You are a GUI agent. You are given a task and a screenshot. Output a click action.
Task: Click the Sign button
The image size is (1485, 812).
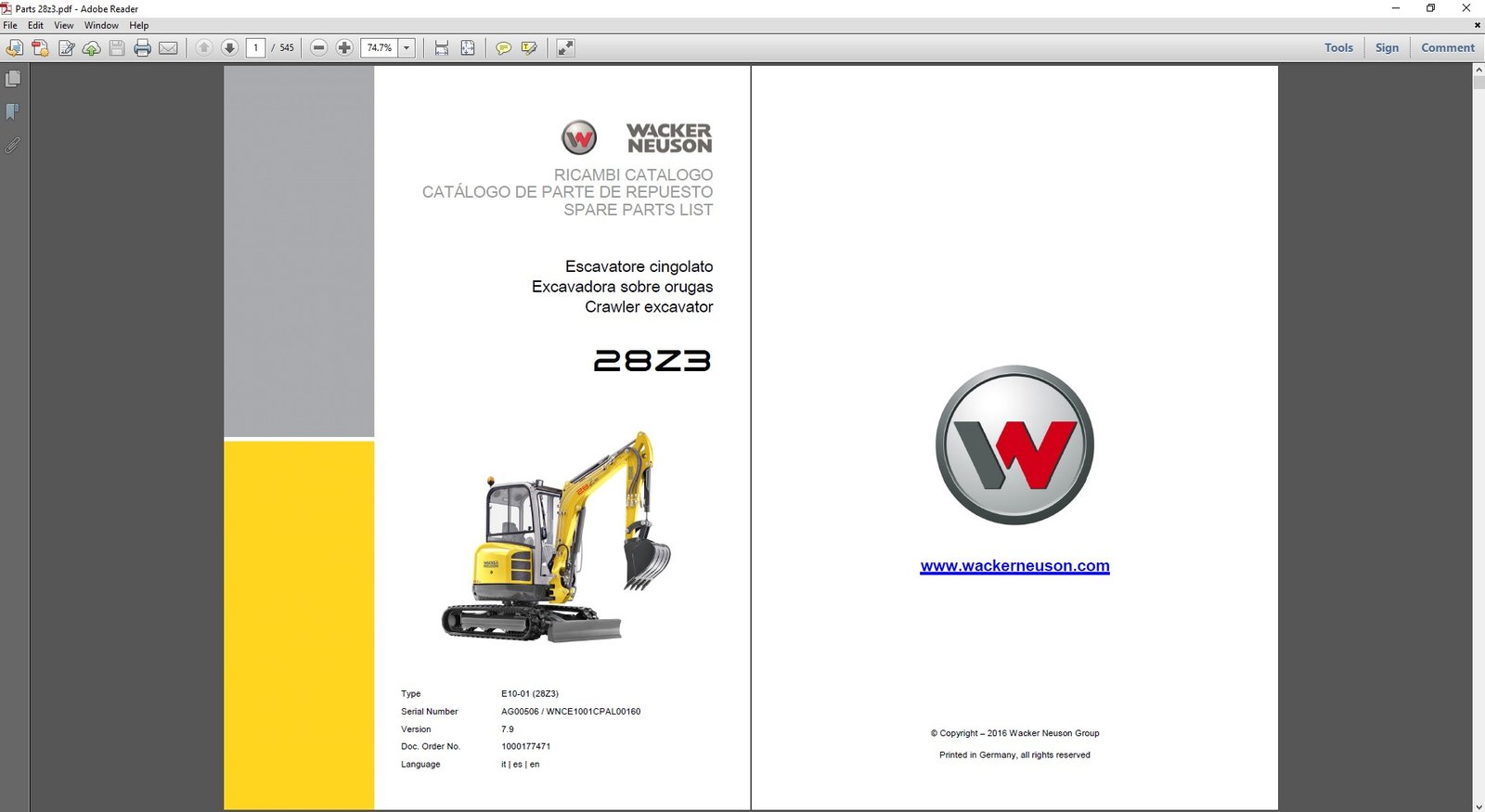pos(1387,48)
